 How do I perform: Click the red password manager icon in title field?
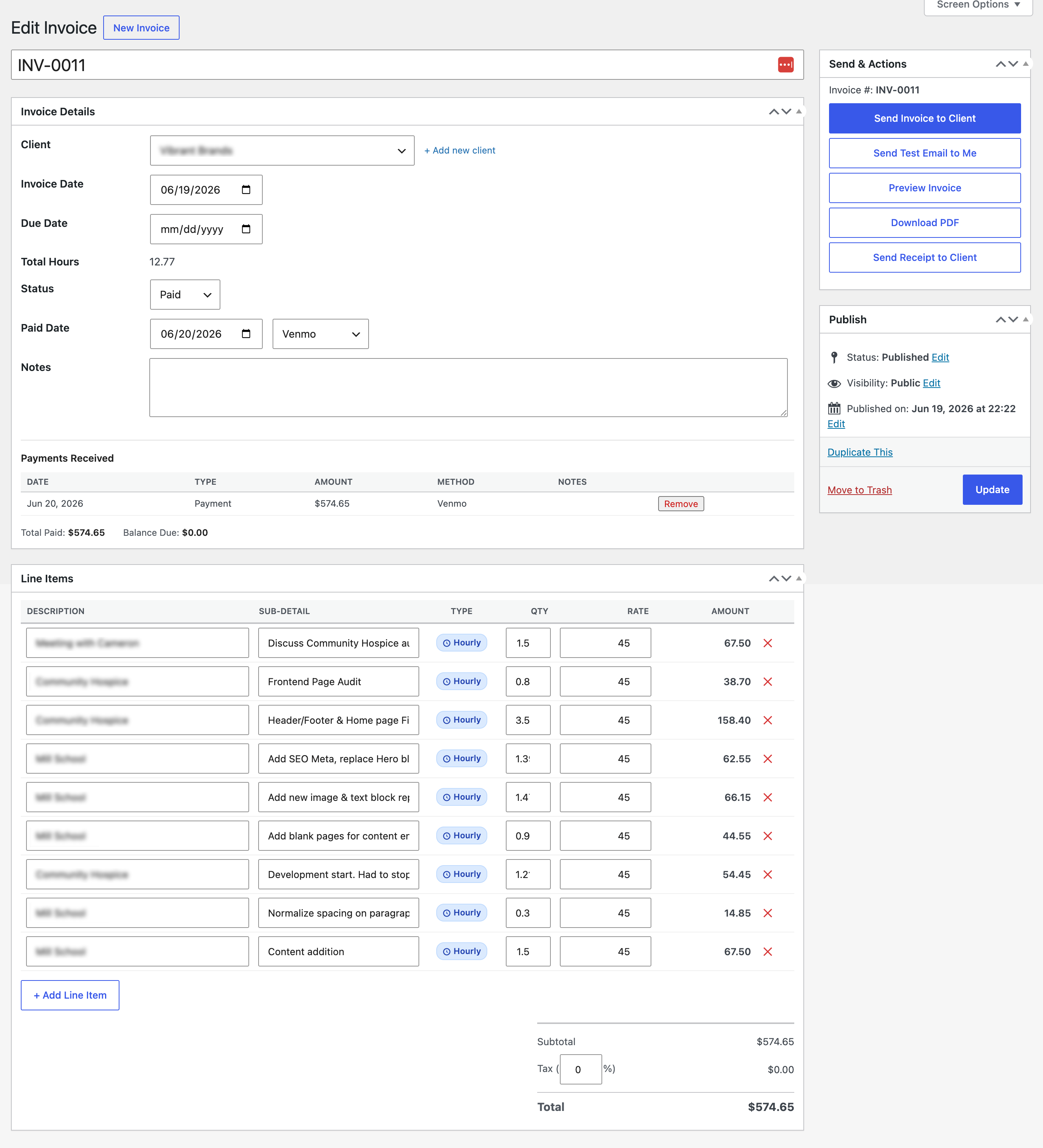coord(786,65)
